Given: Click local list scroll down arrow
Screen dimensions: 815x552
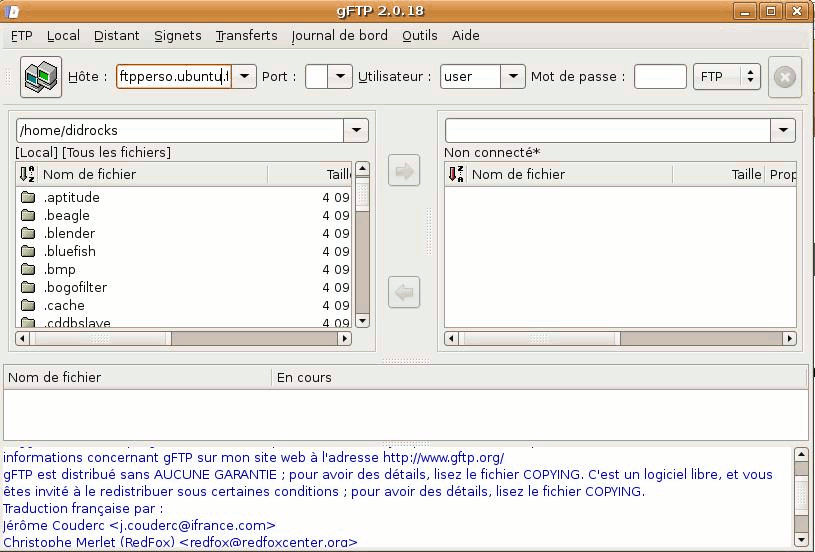Looking at the screenshot, I should pos(362,320).
